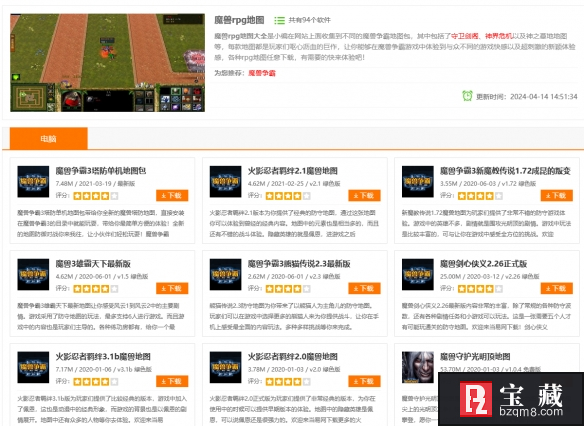Click the 魔兽争霸3熊猫传说2.3 game icon
This screenshot has width=584, height=426.
[x=225, y=274]
